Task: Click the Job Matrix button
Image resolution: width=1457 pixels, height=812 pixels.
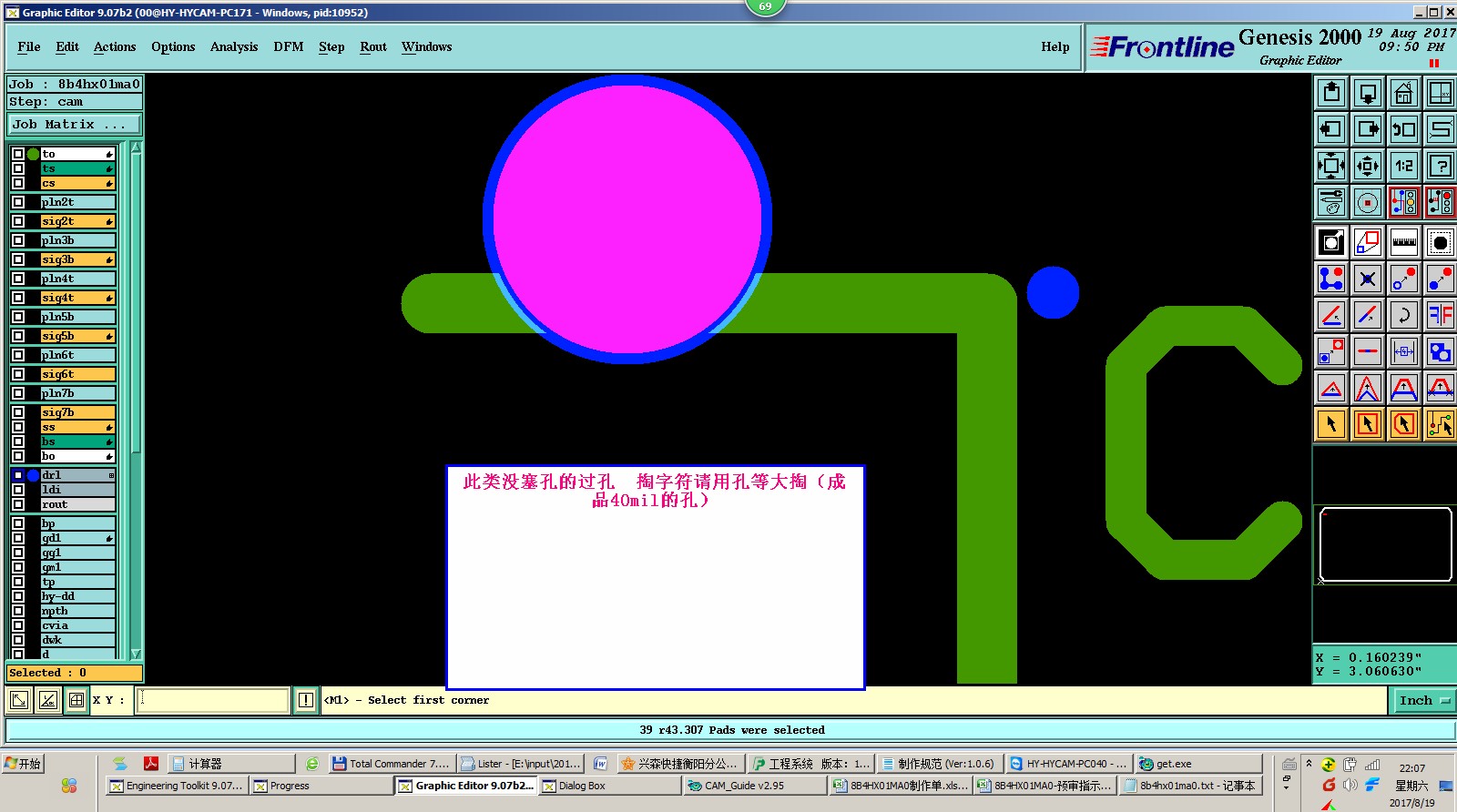Action: click(x=75, y=125)
